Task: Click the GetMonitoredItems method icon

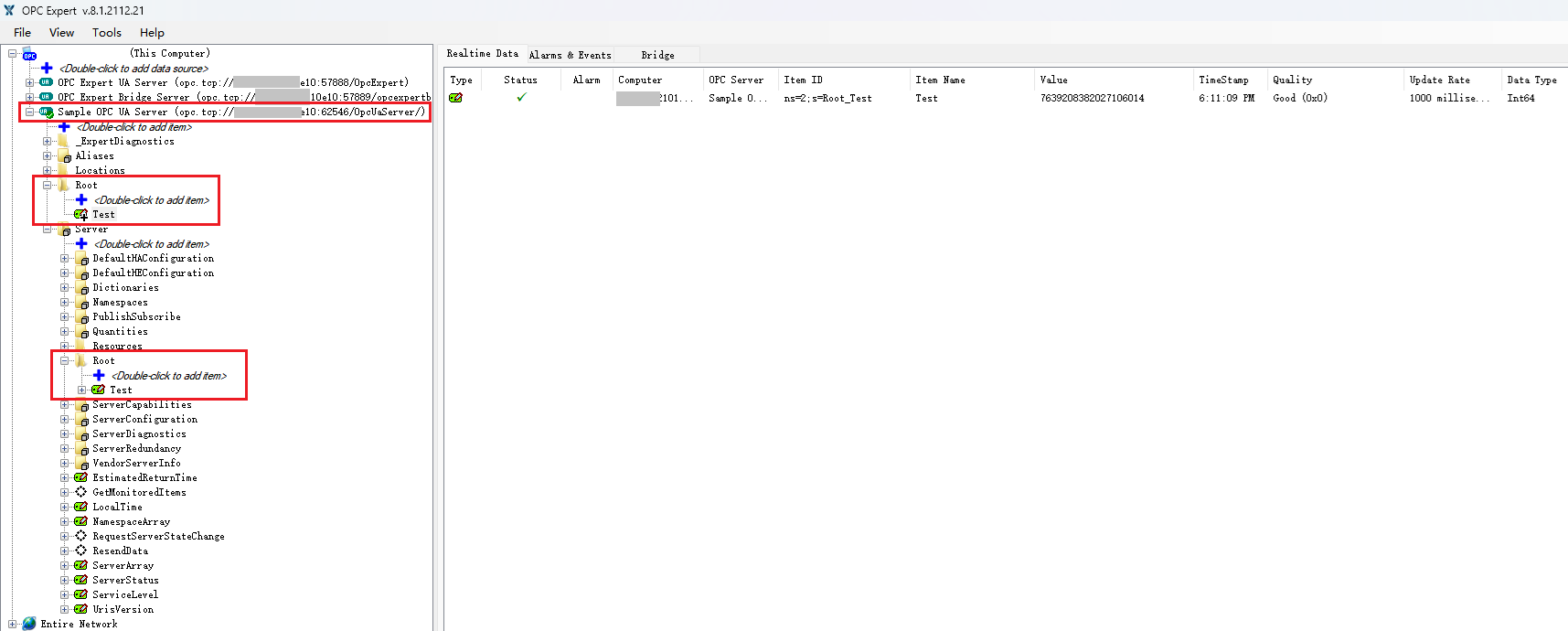Action: [81, 492]
